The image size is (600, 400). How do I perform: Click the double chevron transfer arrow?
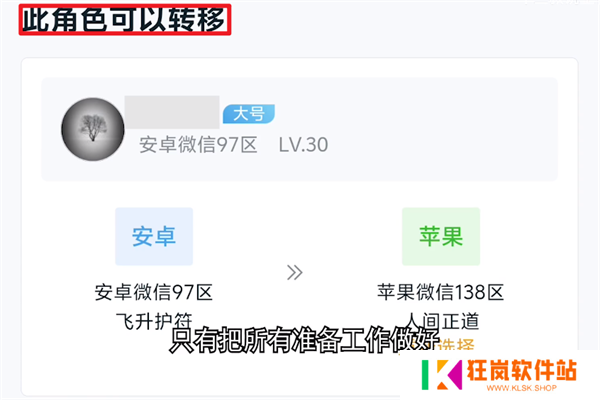point(295,273)
